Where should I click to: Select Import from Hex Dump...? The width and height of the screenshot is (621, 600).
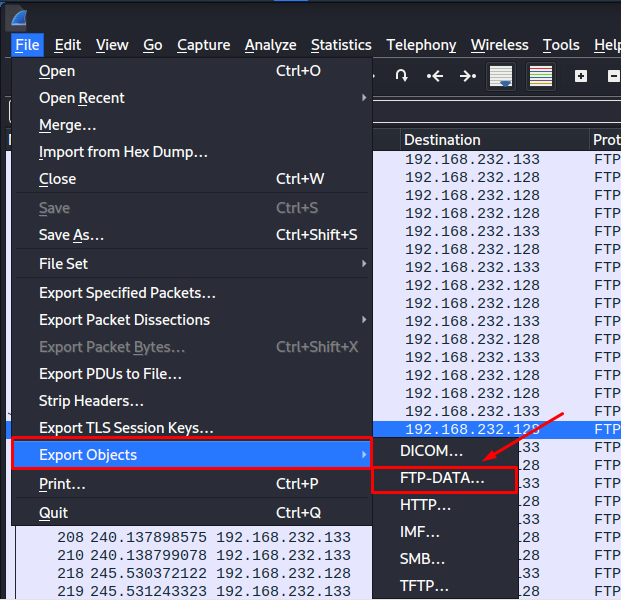123,152
